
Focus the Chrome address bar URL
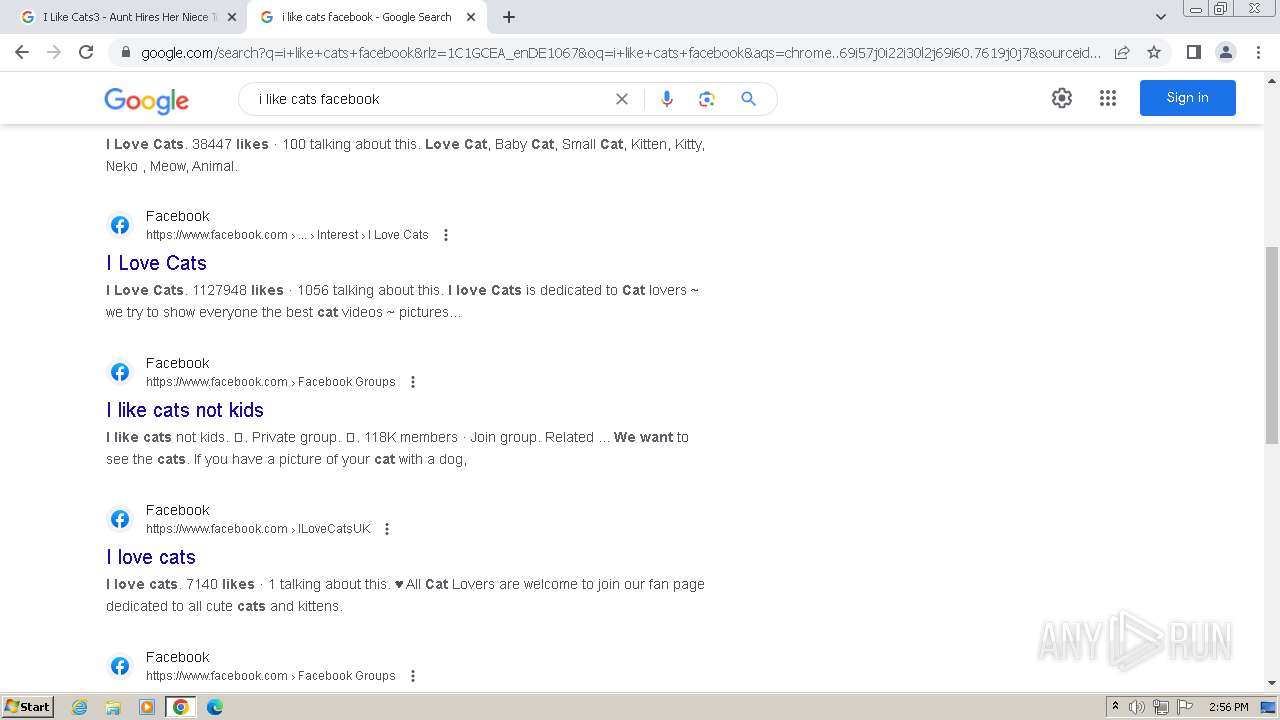[x=620, y=53]
